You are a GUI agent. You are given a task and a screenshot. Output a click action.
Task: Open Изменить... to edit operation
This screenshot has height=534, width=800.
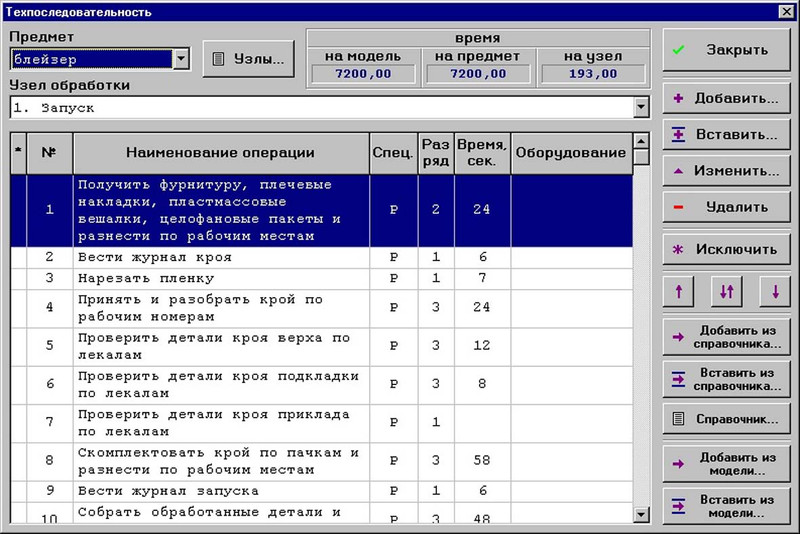click(726, 171)
